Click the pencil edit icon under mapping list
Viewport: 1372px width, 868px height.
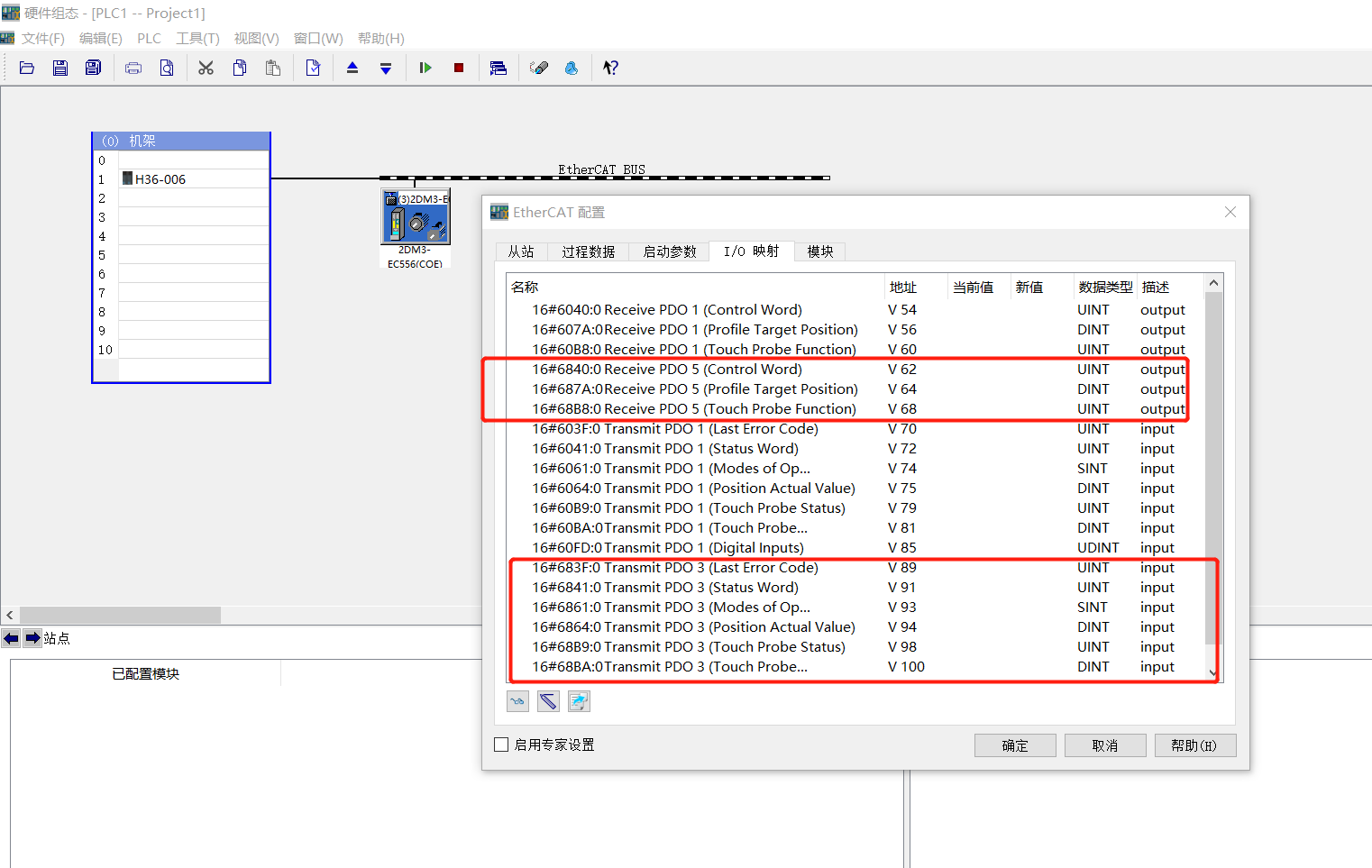tap(548, 700)
